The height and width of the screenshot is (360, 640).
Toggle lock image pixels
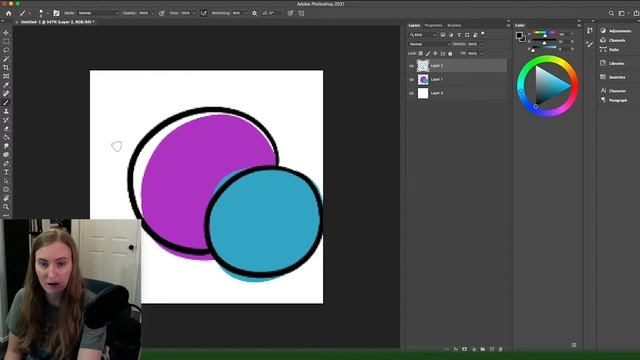pyautogui.click(x=428, y=53)
